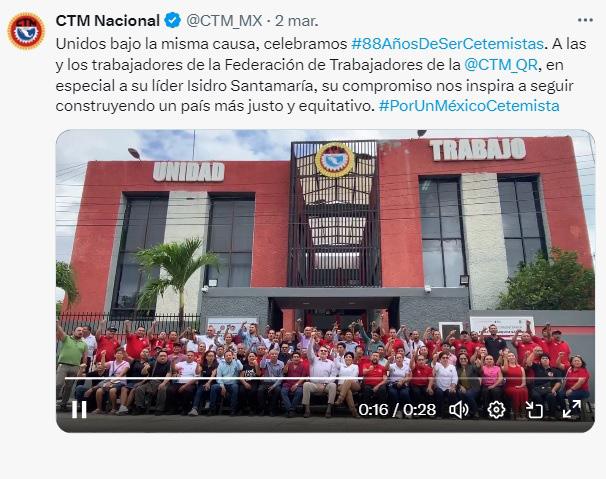Viewport: 606px width, 479px height.
Task: Open the tweet more options menu
Action: coord(585,20)
